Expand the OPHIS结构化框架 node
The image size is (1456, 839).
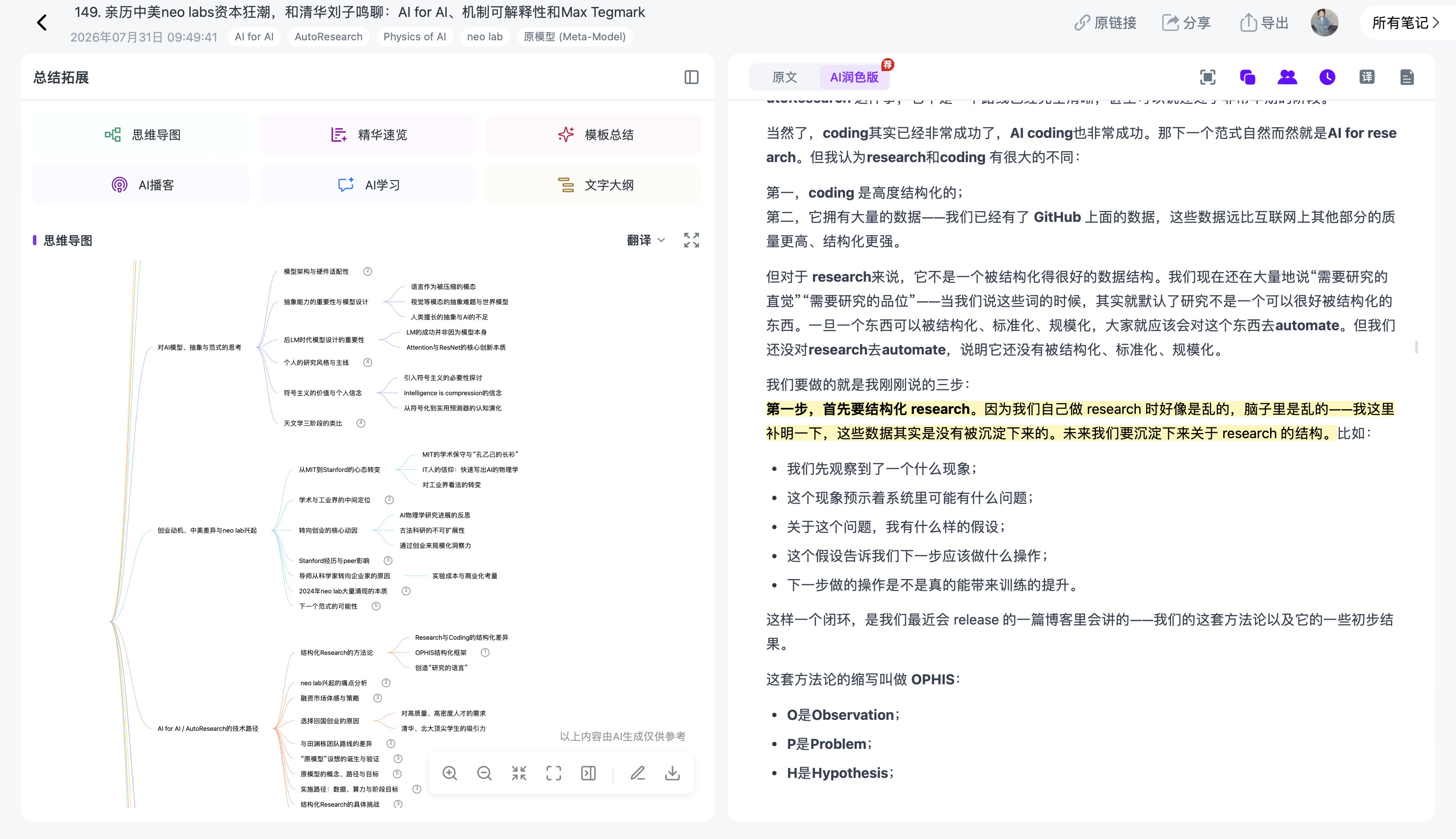485,652
